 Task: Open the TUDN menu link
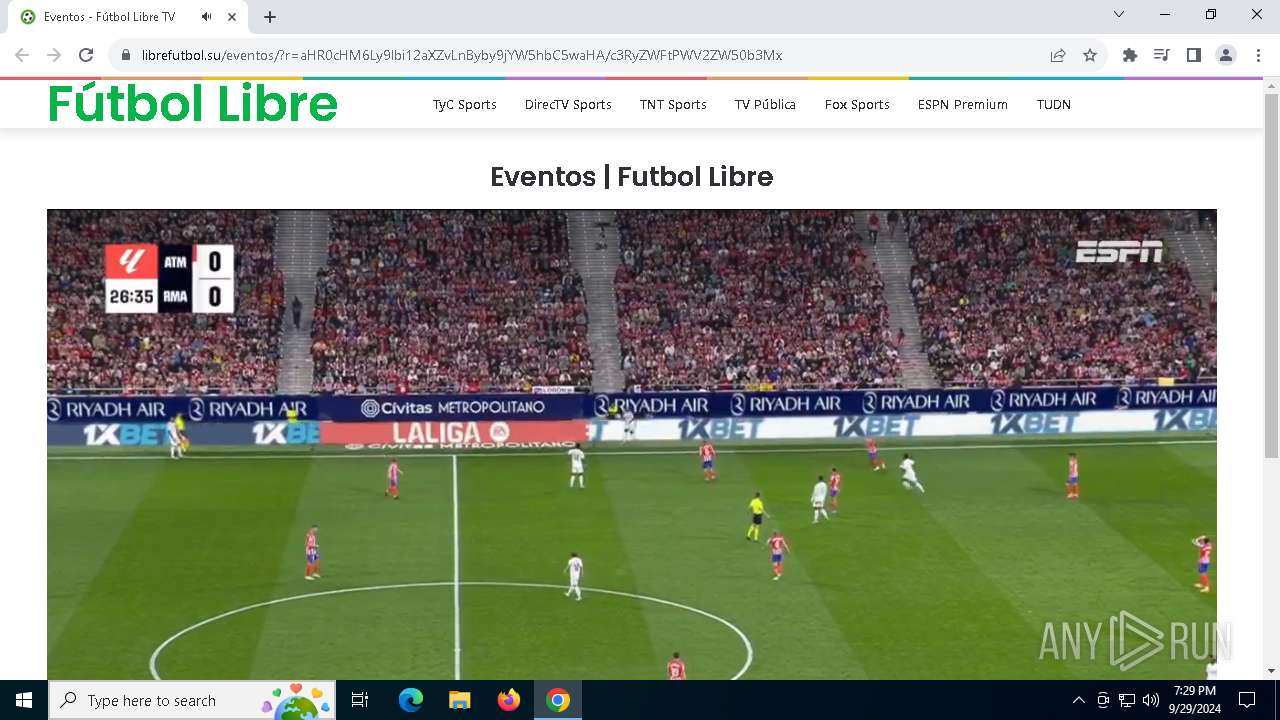(x=1054, y=104)
